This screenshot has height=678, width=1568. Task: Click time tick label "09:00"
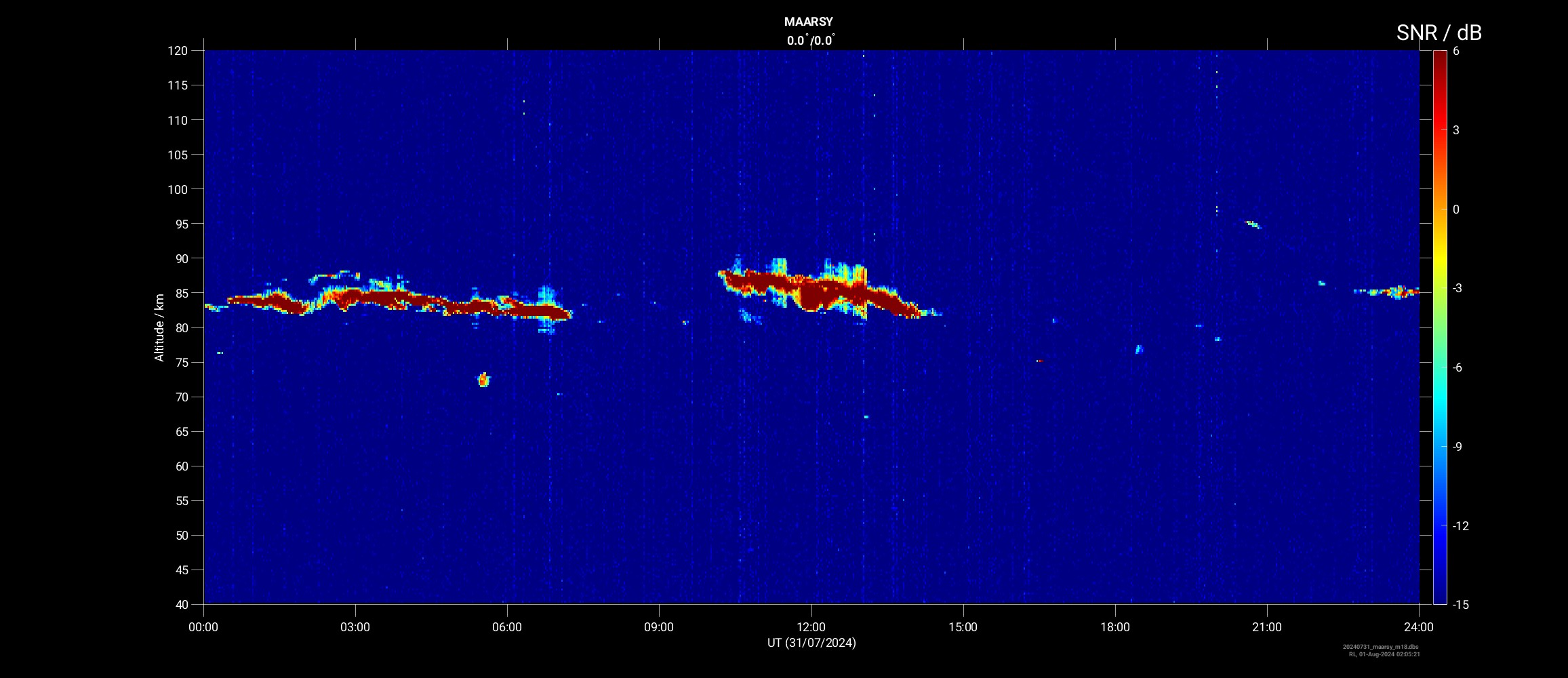659,627
